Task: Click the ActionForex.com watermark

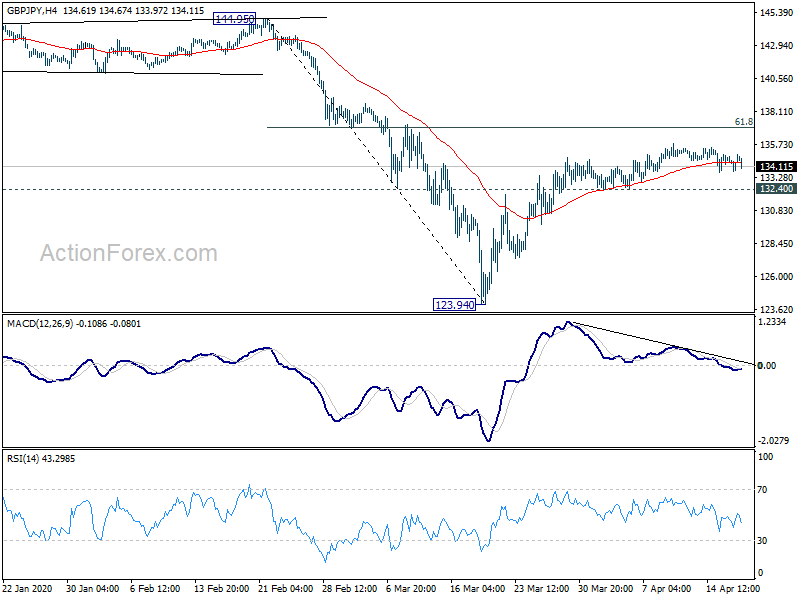Action: tap(129, 253)
